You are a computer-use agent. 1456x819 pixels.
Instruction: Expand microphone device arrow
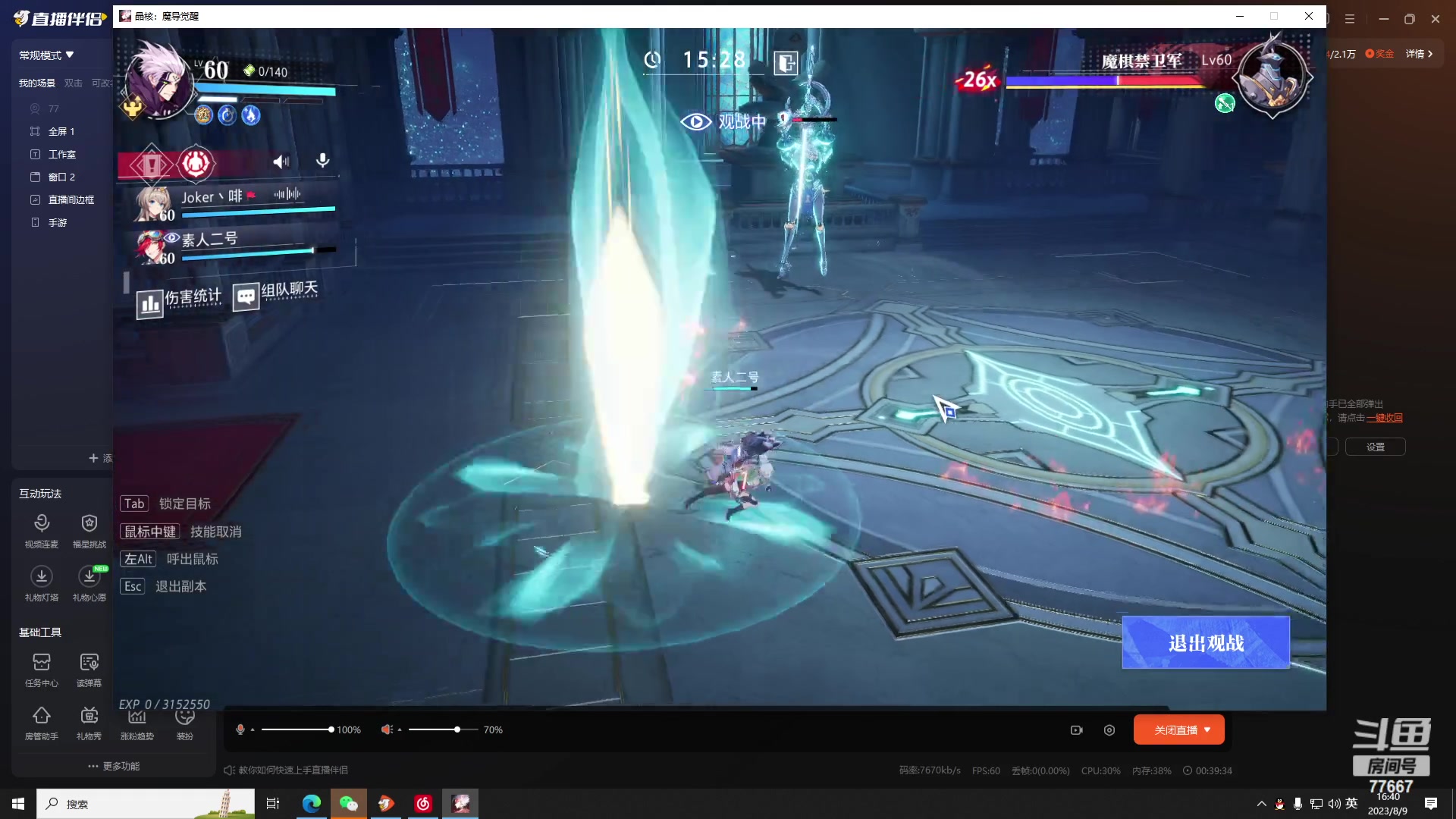pos(253,730)
